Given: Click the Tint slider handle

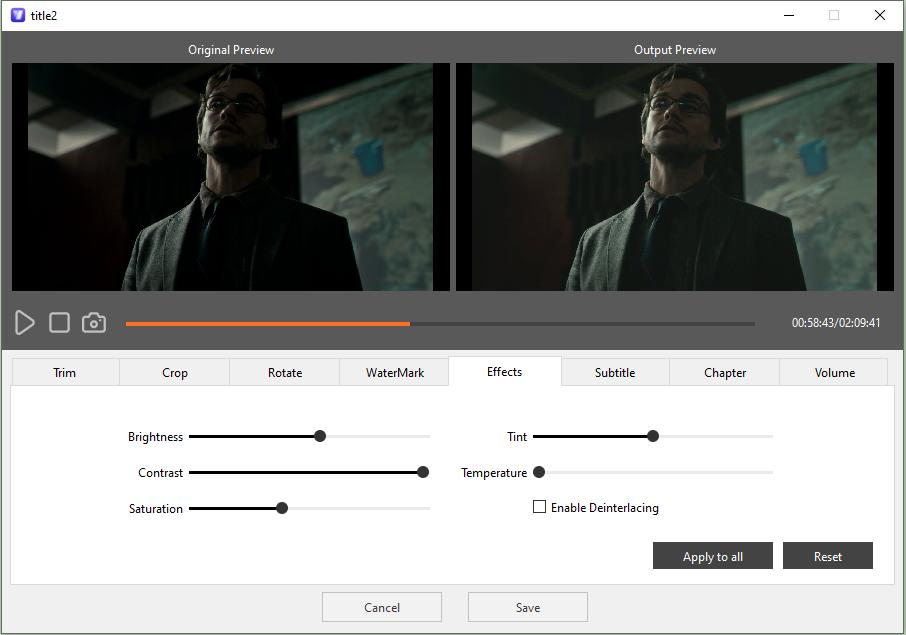Looking at the screenshot, I should click(x=653, y=436).
